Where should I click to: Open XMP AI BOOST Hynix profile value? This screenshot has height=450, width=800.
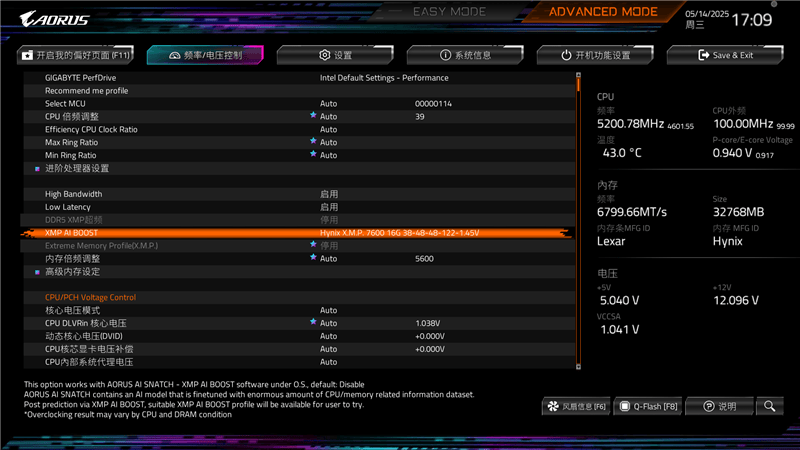point(399,233)
